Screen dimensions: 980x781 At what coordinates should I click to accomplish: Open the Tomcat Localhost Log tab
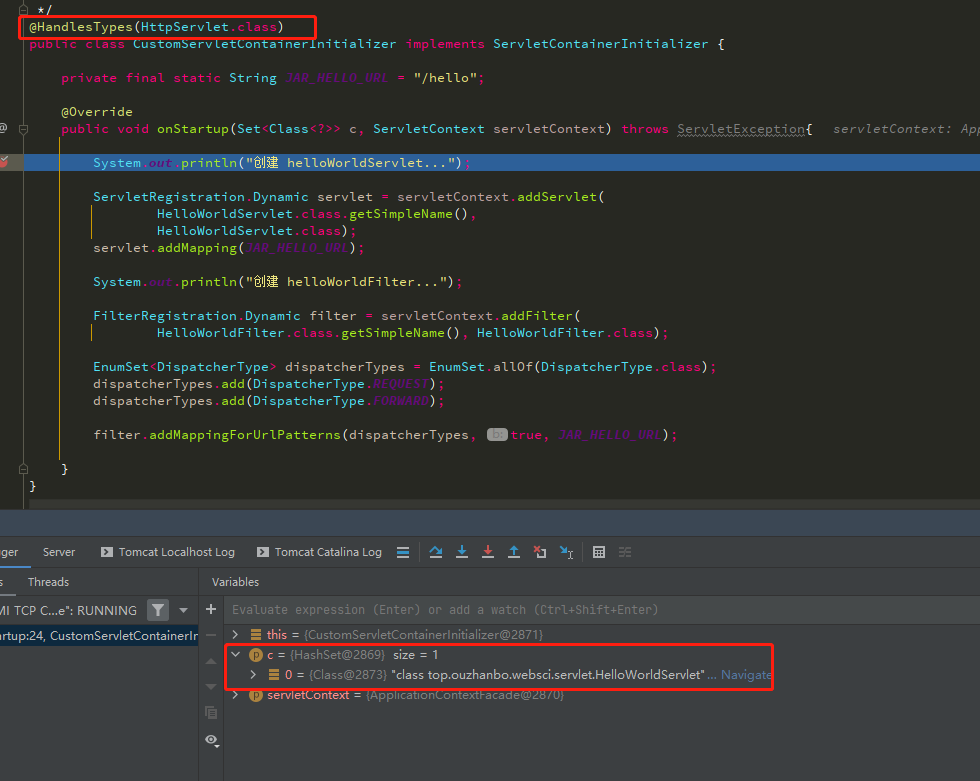pos(168,552)
